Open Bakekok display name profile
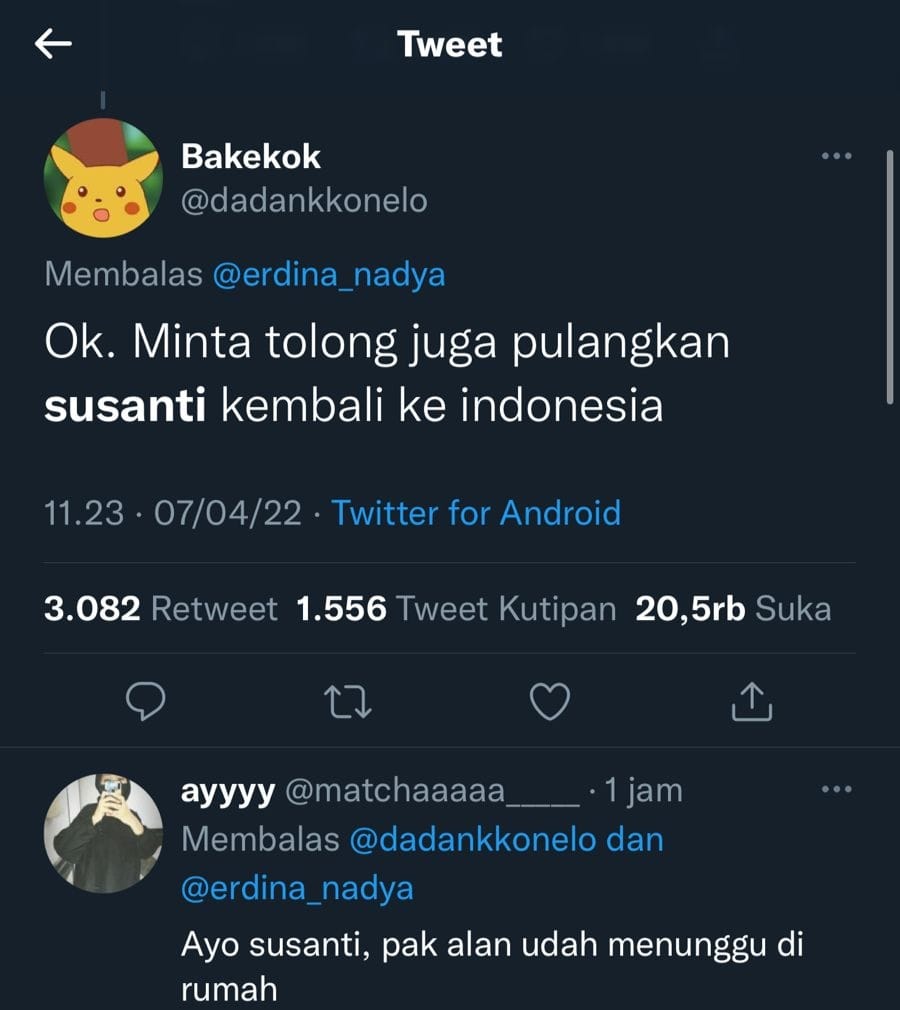 point(251,156)
